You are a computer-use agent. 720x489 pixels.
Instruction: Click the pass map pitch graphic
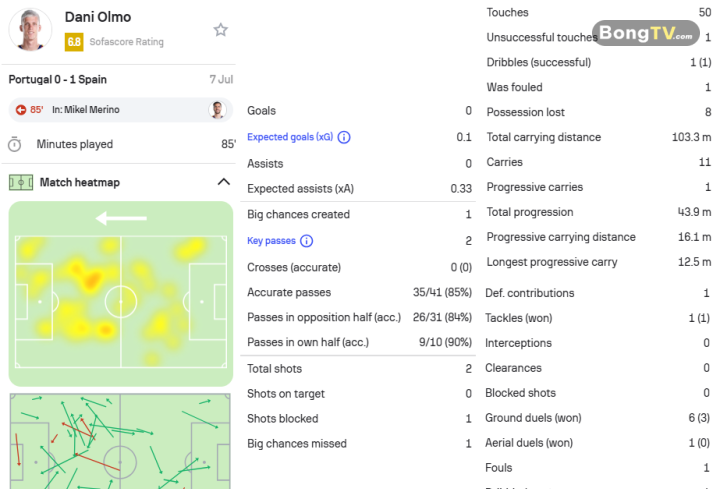coord(120,441)
